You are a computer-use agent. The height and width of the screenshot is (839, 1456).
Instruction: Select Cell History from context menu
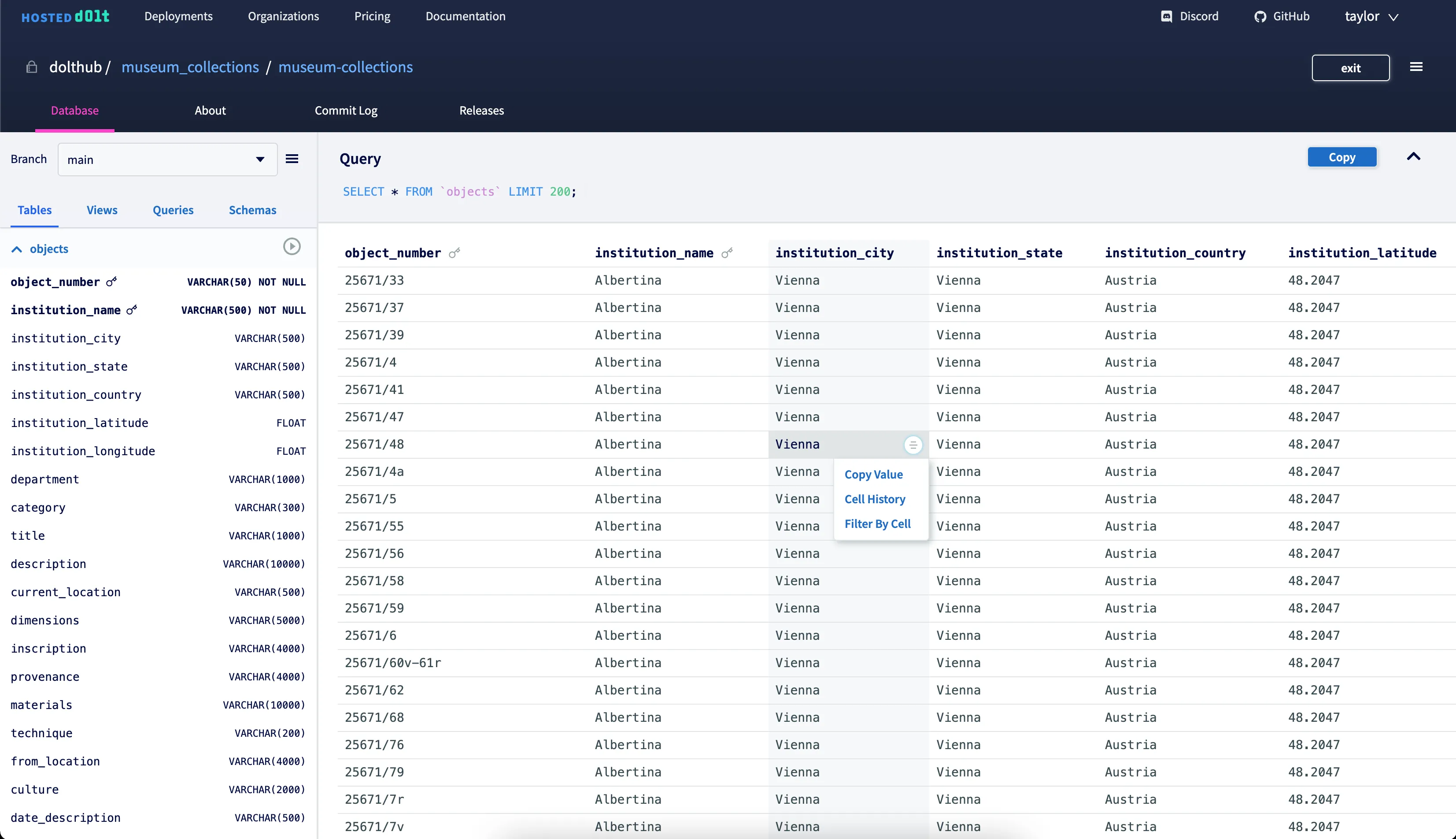tap(874, 499)
